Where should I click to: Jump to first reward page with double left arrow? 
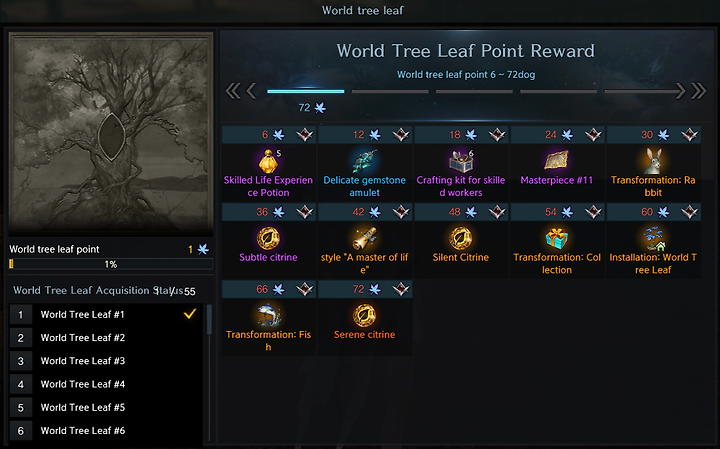(x=233, y=91)
